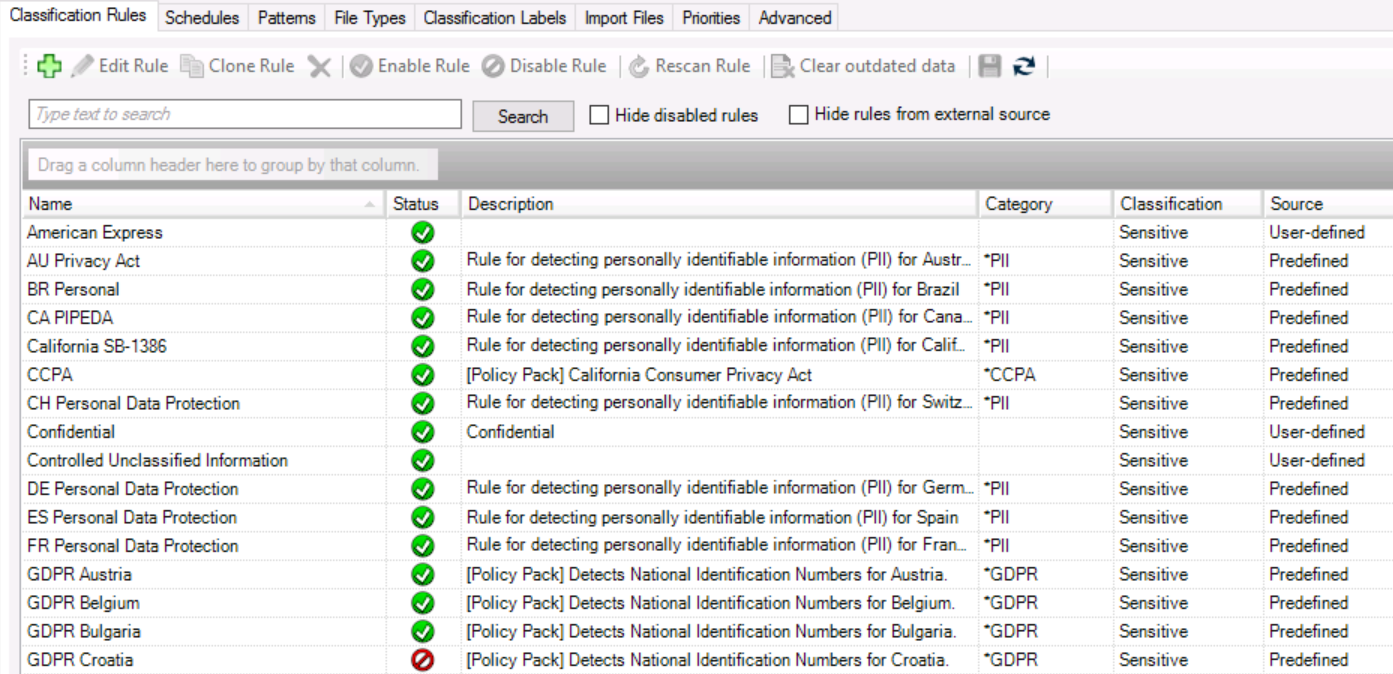
Task: Check Hide rules from external source
Action: point(797,114)
